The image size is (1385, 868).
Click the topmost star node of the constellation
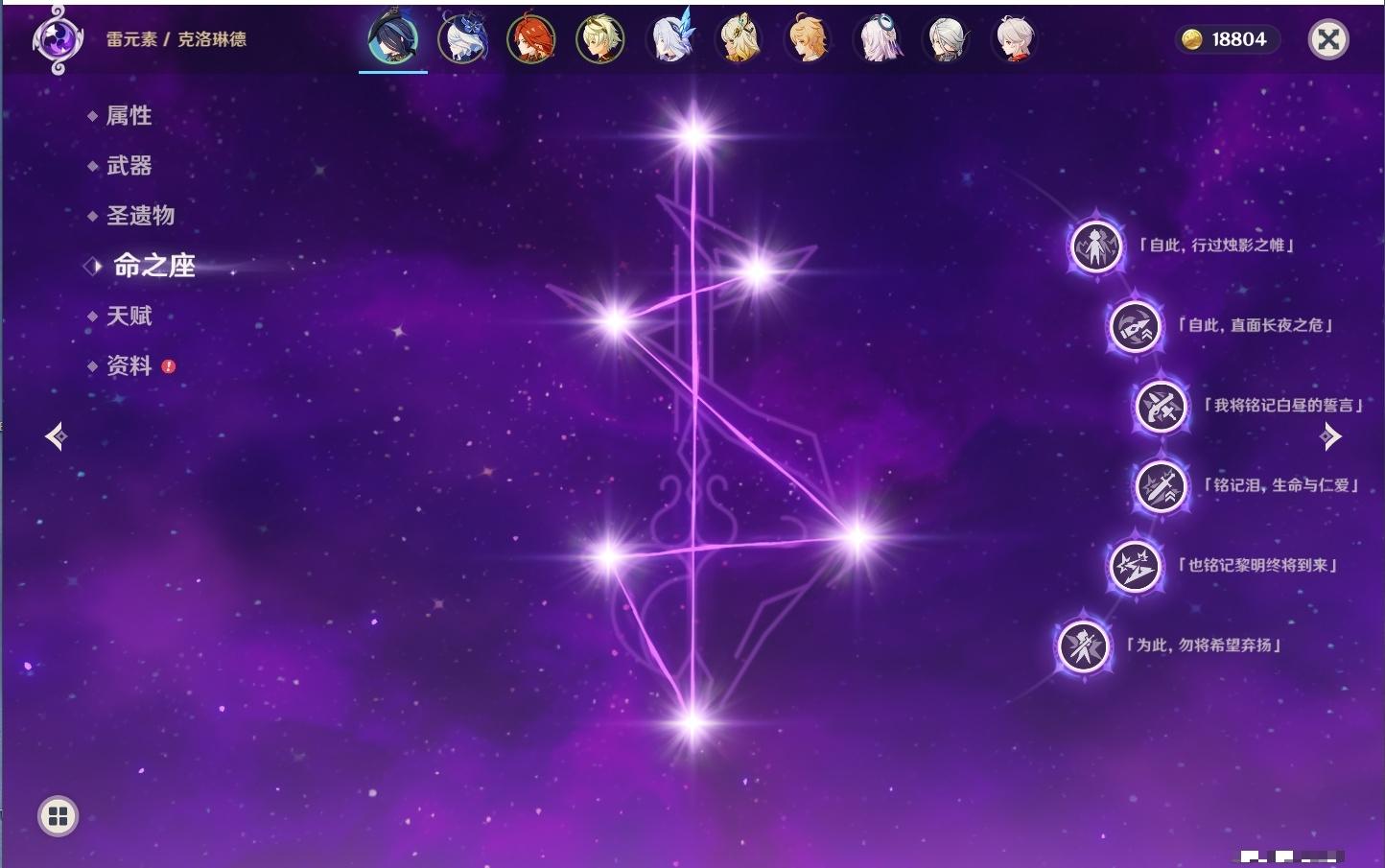point(692,134)
